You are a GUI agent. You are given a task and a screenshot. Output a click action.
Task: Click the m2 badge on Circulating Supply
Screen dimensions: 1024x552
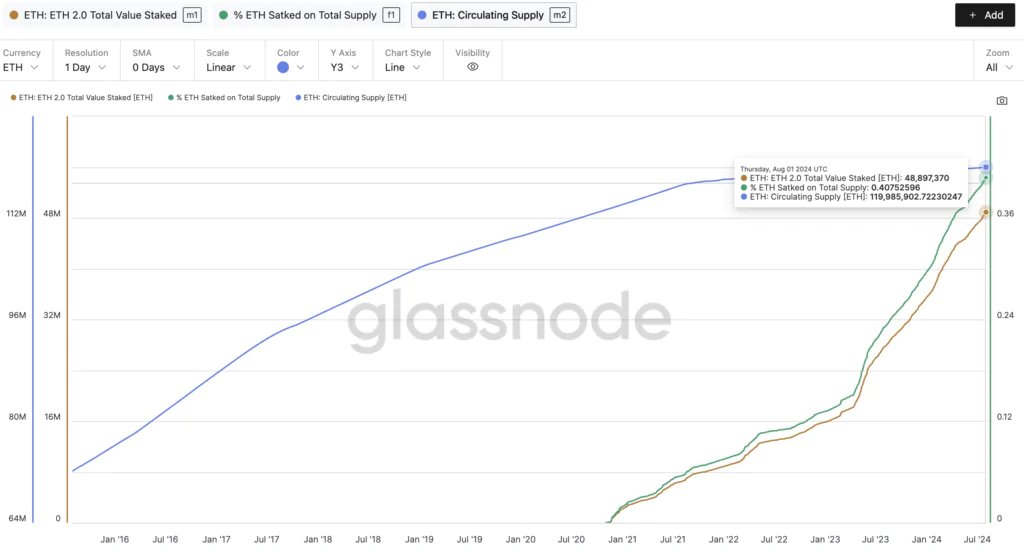560,15
